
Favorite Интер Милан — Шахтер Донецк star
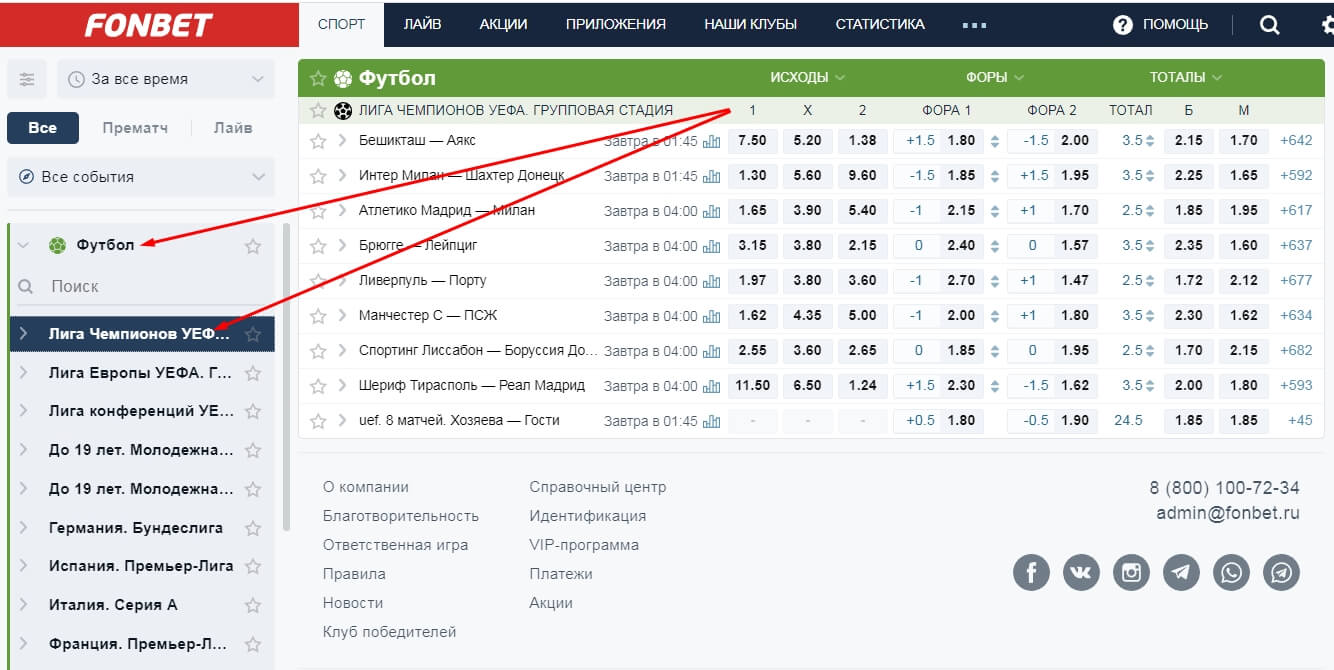click(318, 176)
